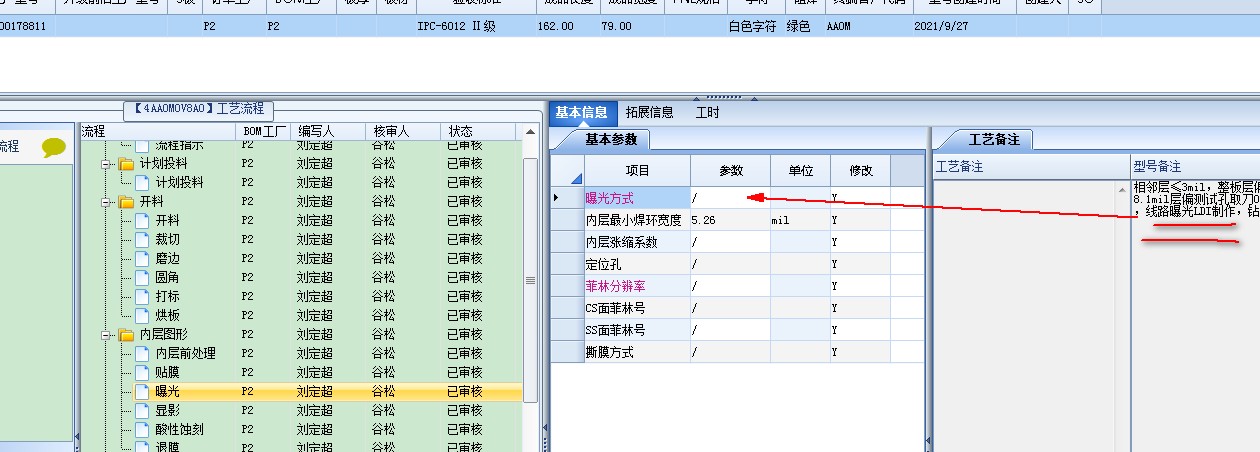Select the 菲林分辨率 item label
Viewport: 1260px width, 452px height.
(x=615, y=286)
